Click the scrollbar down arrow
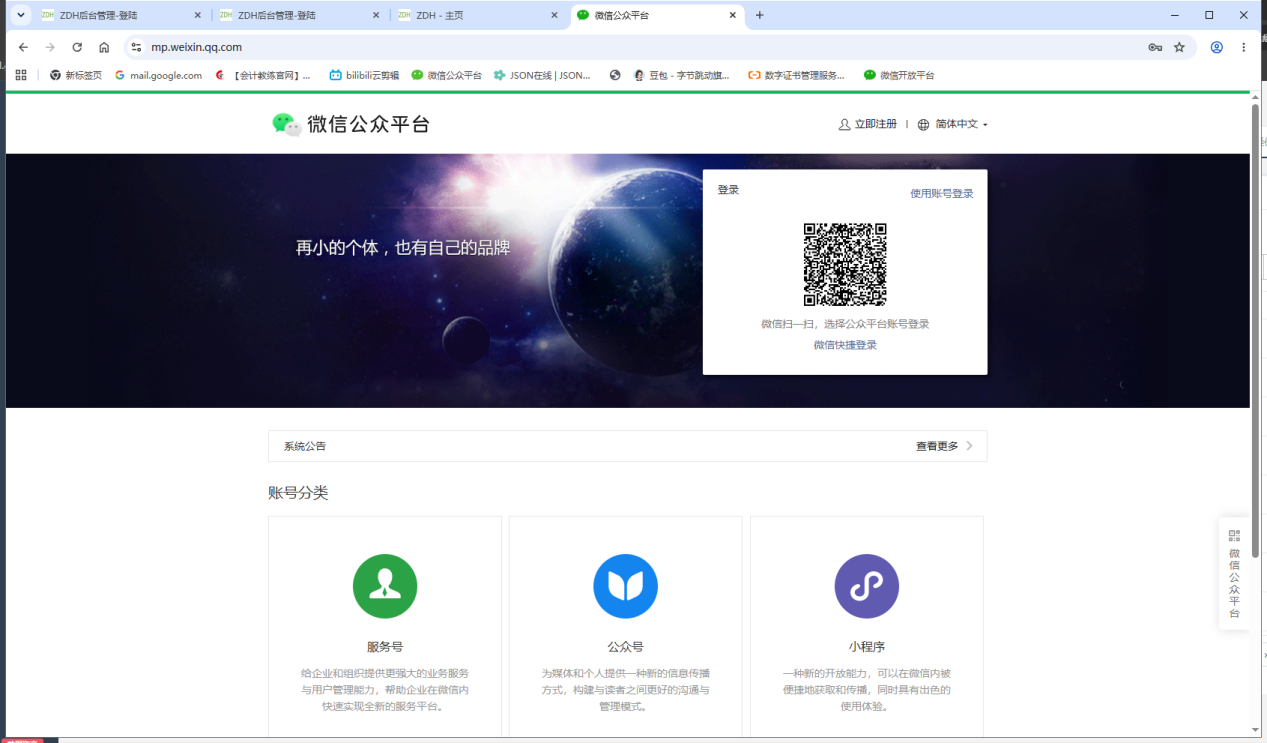The width and height of the screenshot is (1267, 743). pos(1255,731)
